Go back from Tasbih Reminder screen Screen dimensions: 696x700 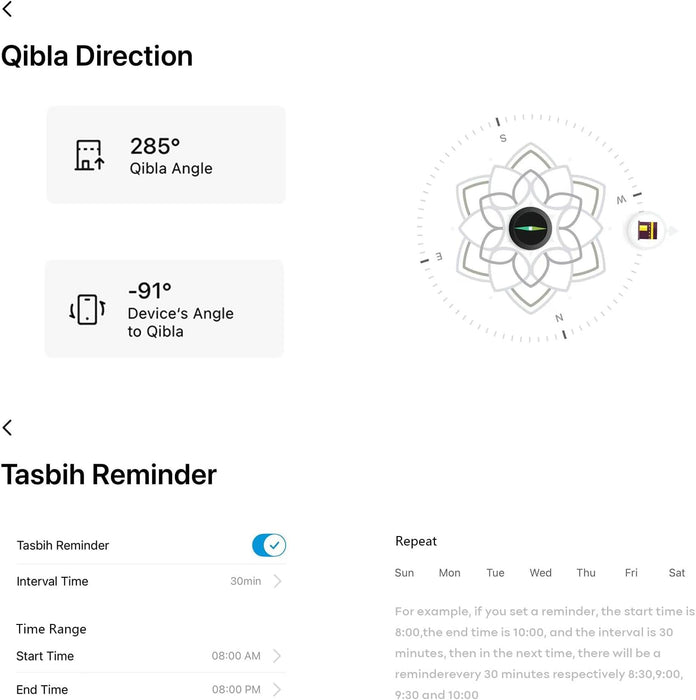pos(8,428)
